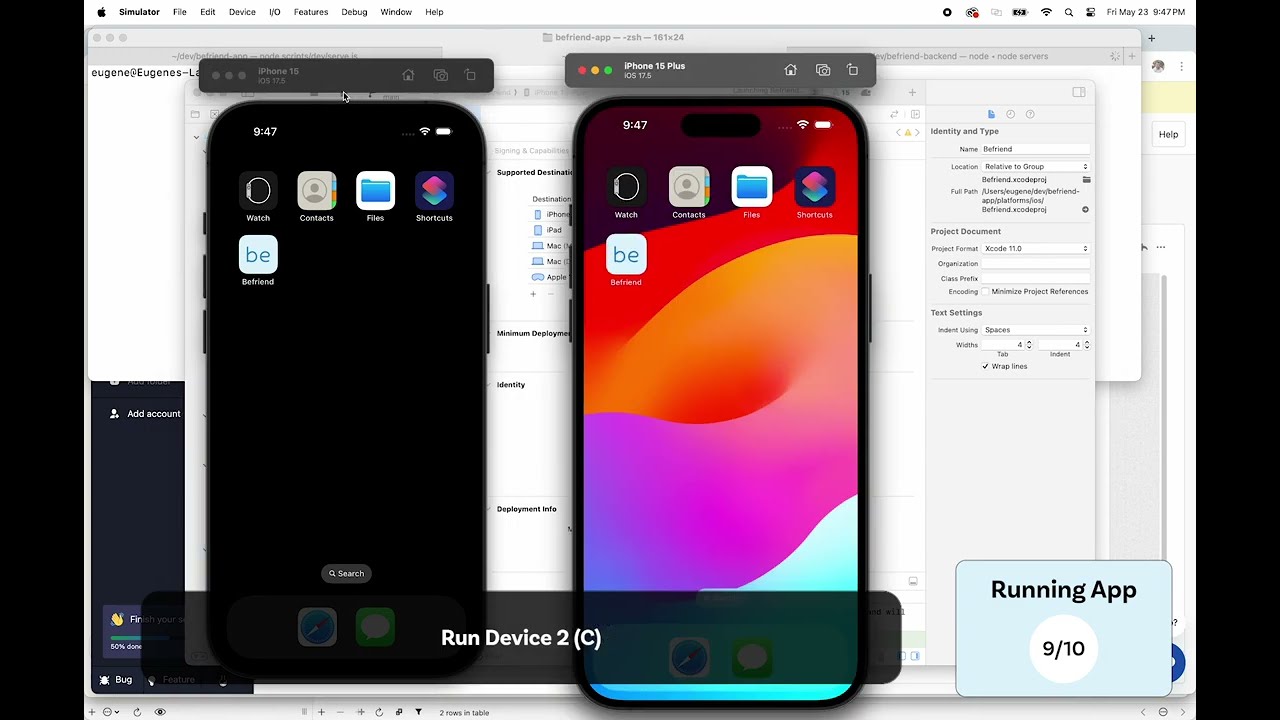The width and height of the screenshot is (1280, 720).
Task: Click the Class Prefix input field
Action: (1035, 279)
